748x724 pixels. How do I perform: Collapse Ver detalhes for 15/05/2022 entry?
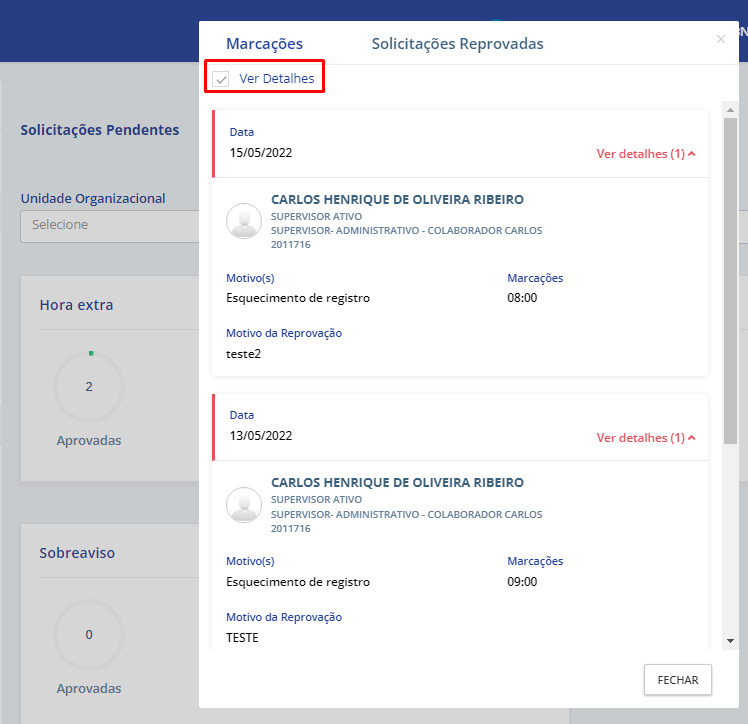(645, 154)
